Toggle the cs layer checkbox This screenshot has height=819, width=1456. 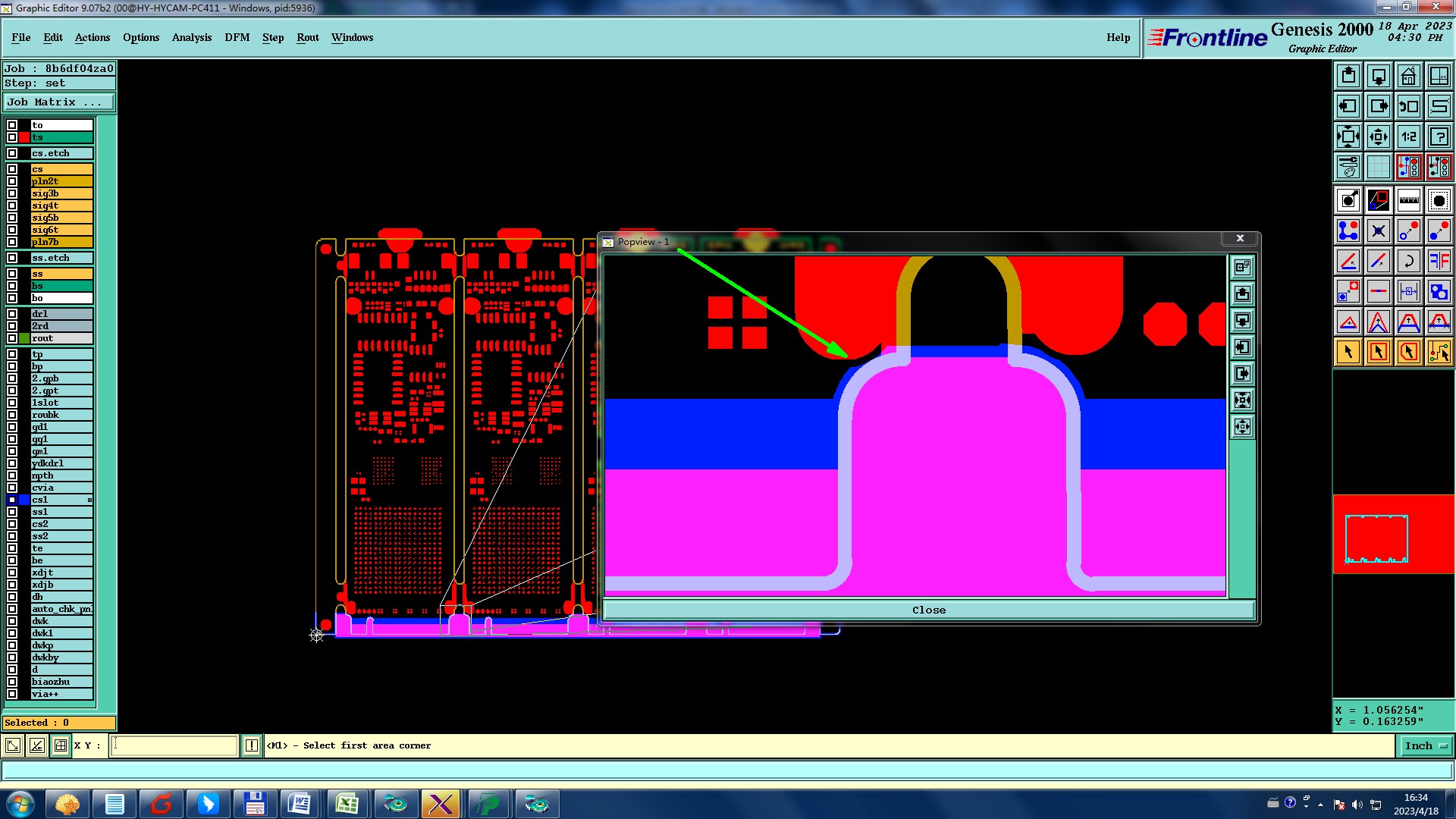(12, 169)
